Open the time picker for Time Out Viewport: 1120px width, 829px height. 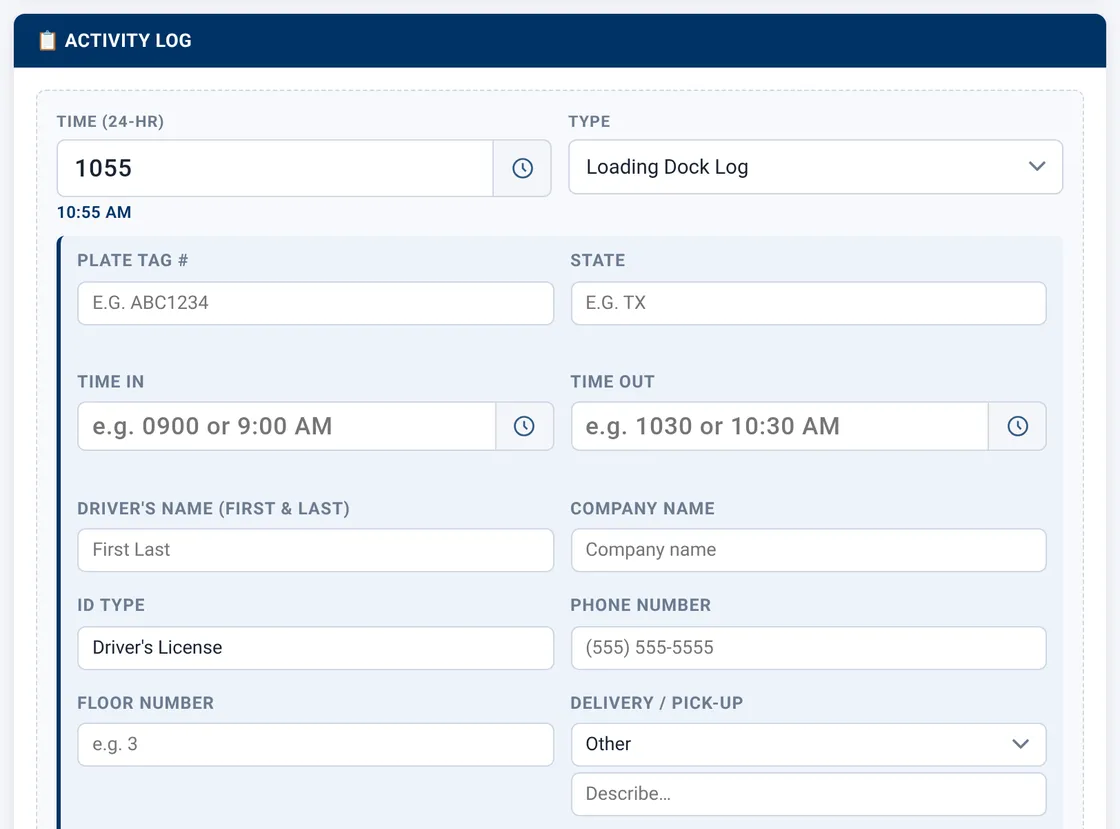(x=1017, y=426)
